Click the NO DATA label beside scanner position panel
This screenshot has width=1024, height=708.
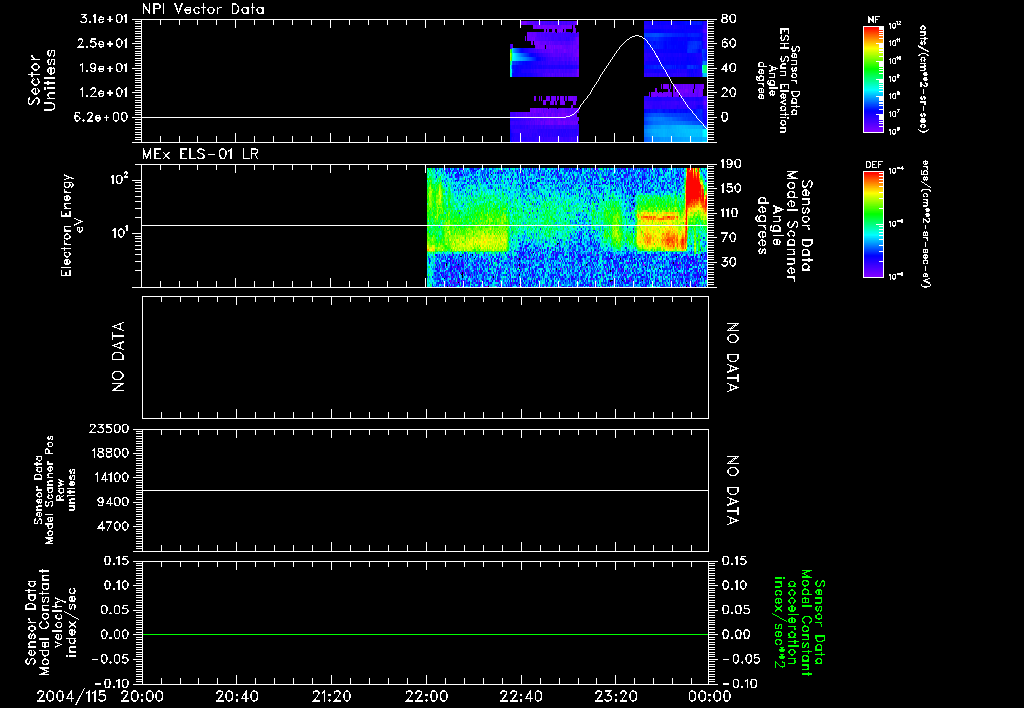click(x=733, y=491)
